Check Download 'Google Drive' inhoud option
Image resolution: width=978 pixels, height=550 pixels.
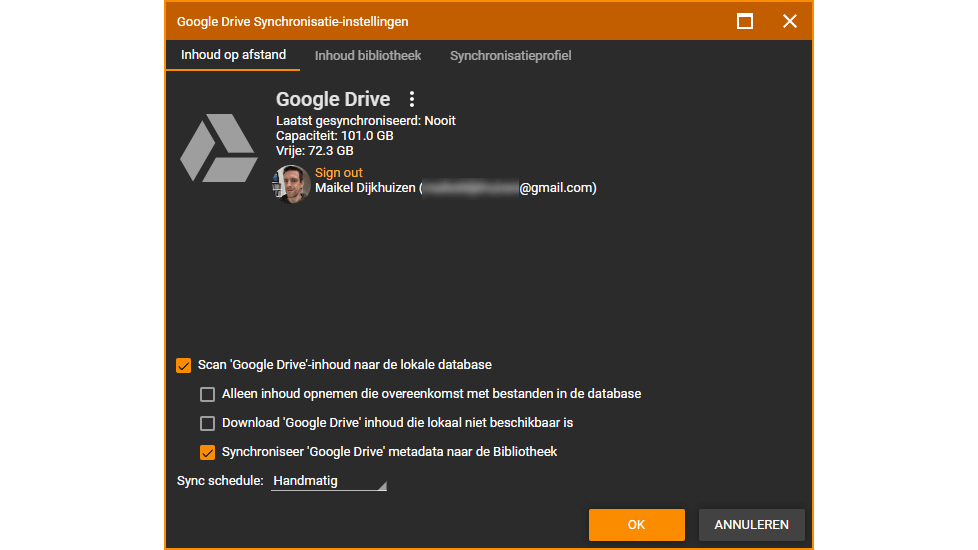point(207,423)
